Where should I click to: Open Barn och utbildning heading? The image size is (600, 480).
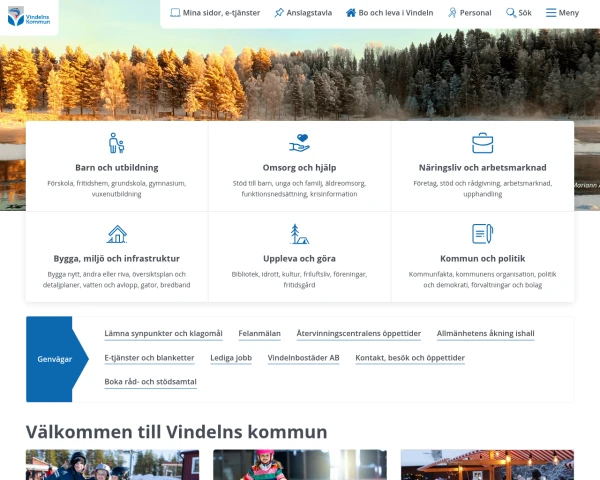click(117, 168)
